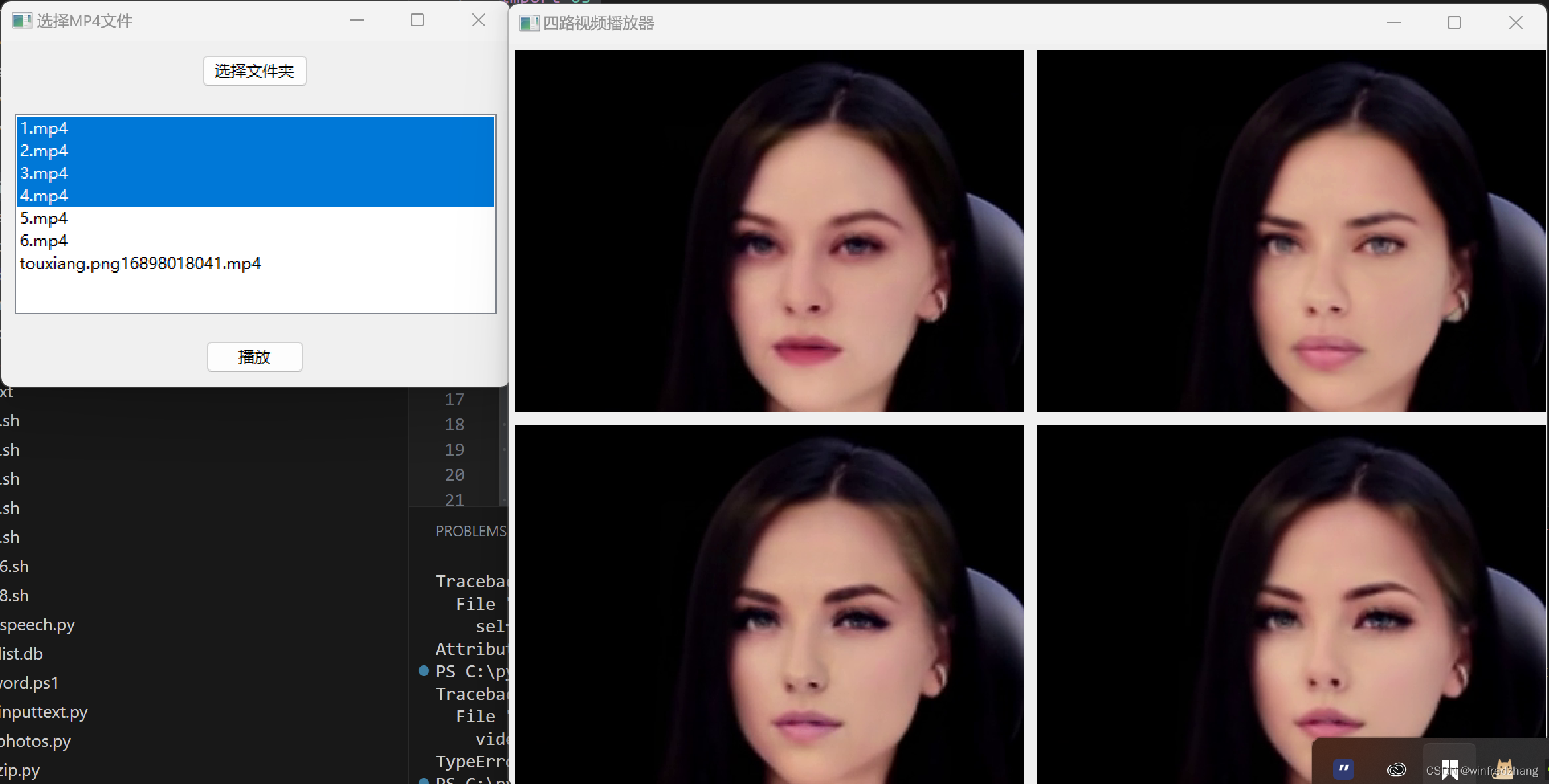Select touxiang.png16898018041.mp4 in the list
This screenshot has width=1549, height=784.
[x=256, y=264]
